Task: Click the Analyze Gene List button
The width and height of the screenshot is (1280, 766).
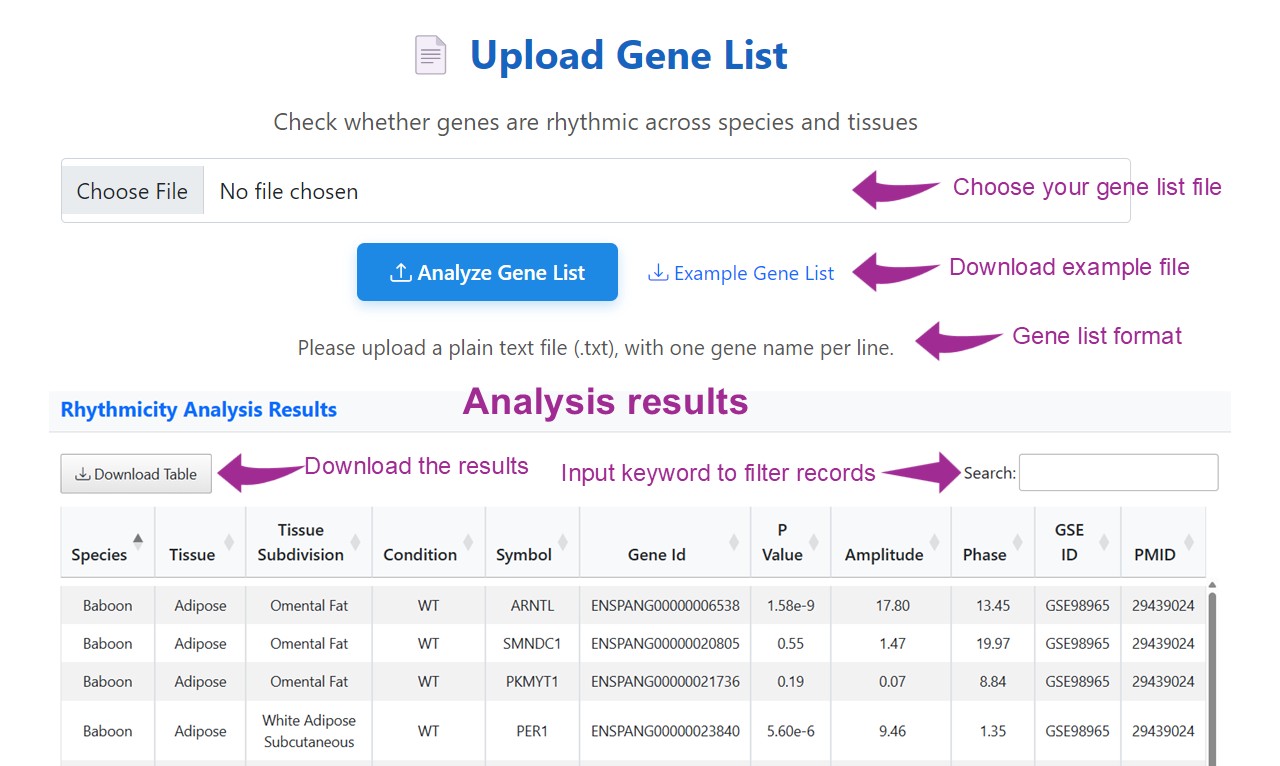Action: tap(487, 272)
